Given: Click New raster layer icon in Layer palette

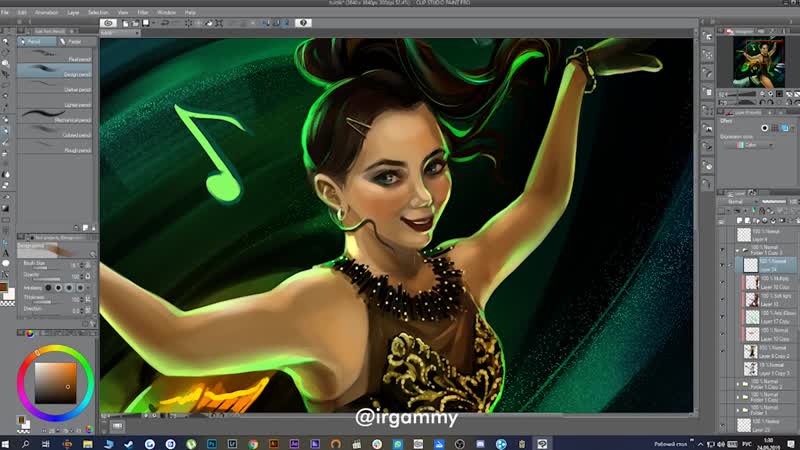Looking at the screenshot, I should [739, 220].
